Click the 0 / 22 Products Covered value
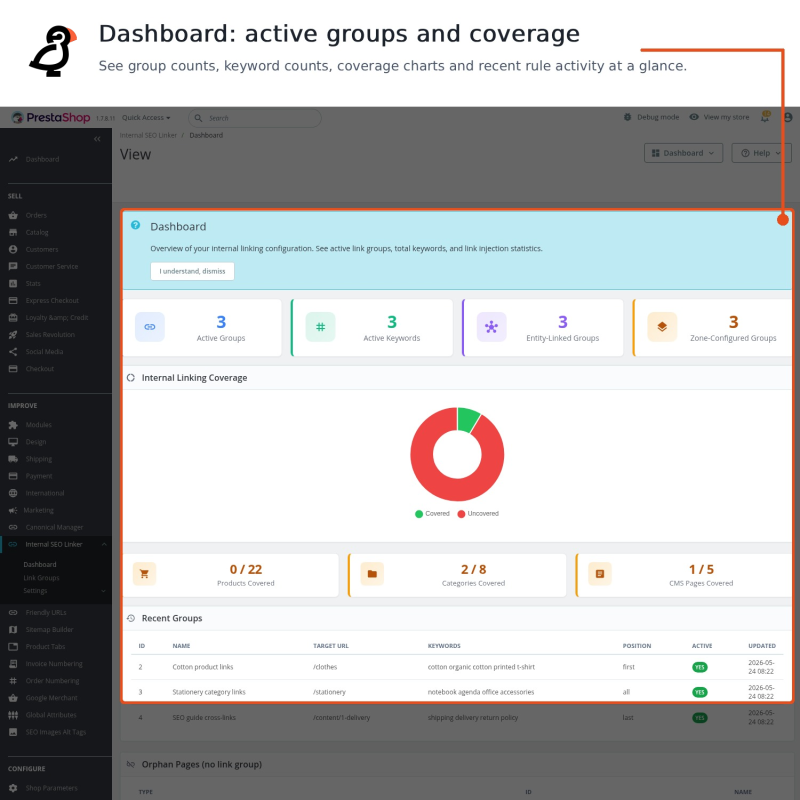800x800 pixels. pyautogui.click(x=245, y=569)
